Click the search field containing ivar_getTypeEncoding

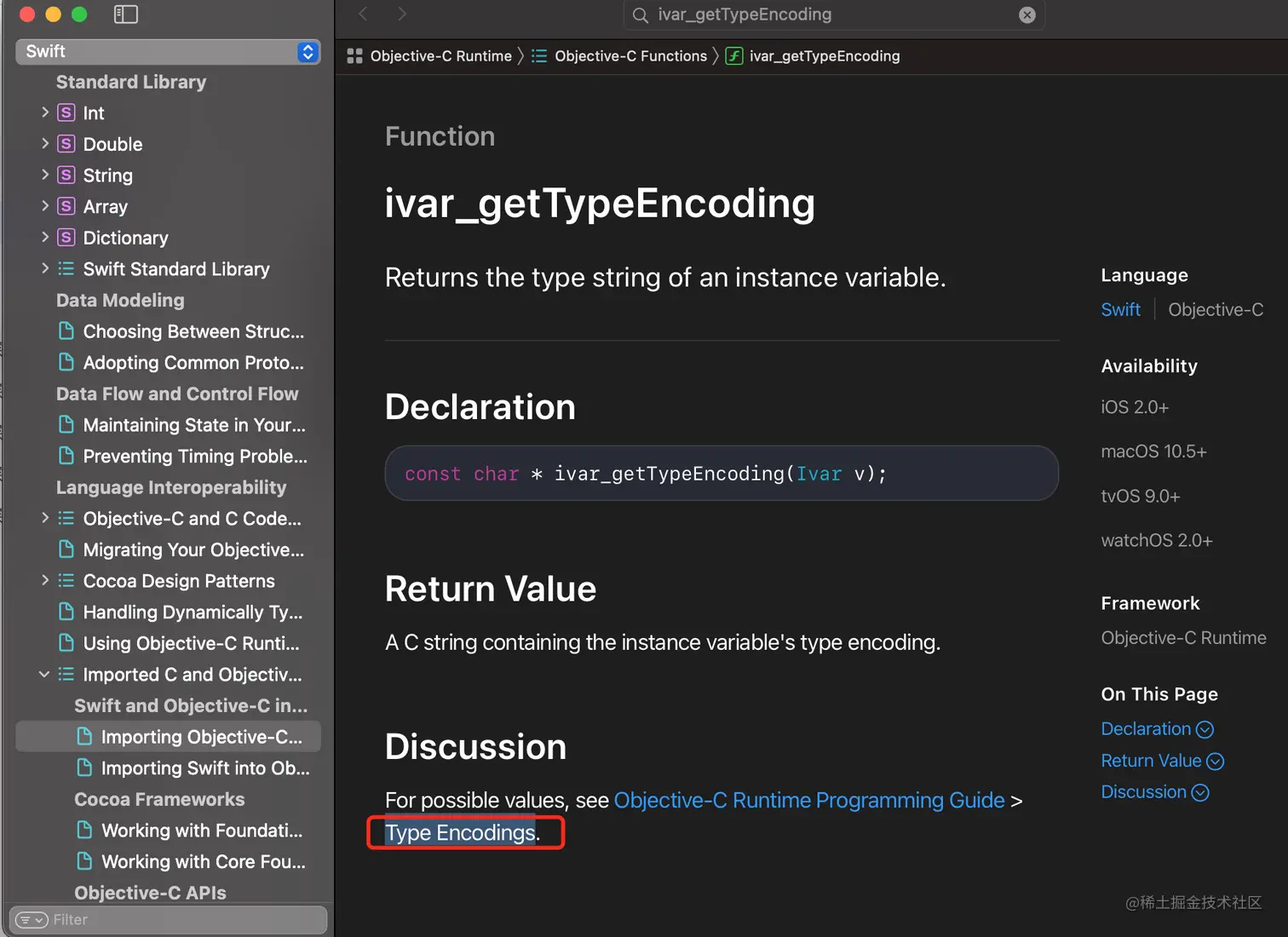point(834,14)
